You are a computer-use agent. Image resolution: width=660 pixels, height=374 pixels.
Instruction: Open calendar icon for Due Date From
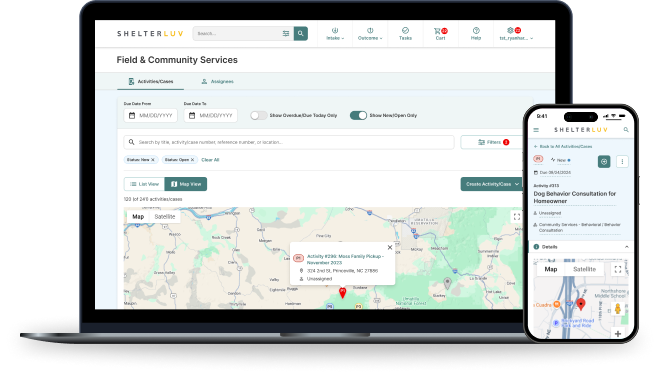coord(132,115)
